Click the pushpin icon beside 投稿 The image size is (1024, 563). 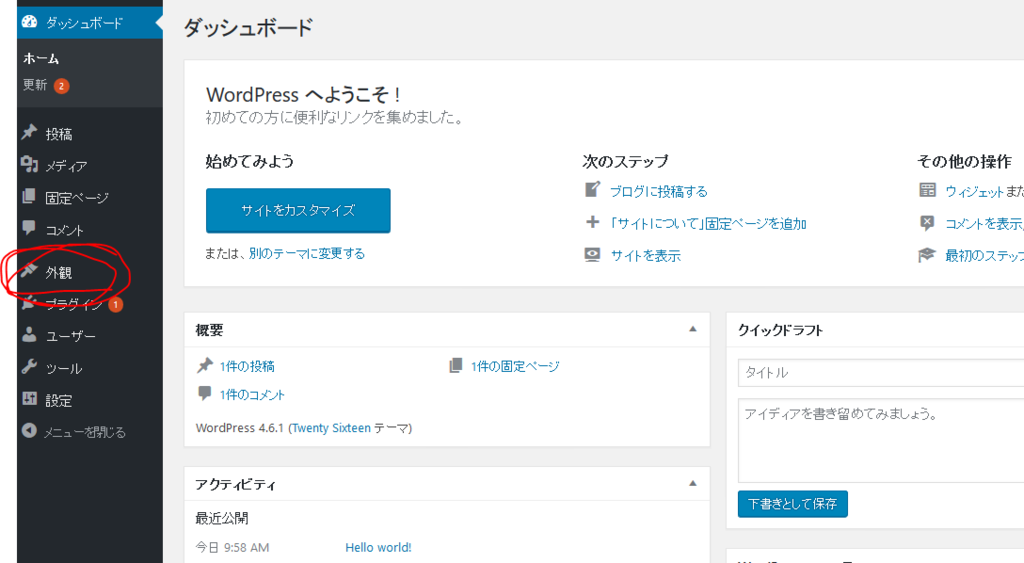point(29,132)
